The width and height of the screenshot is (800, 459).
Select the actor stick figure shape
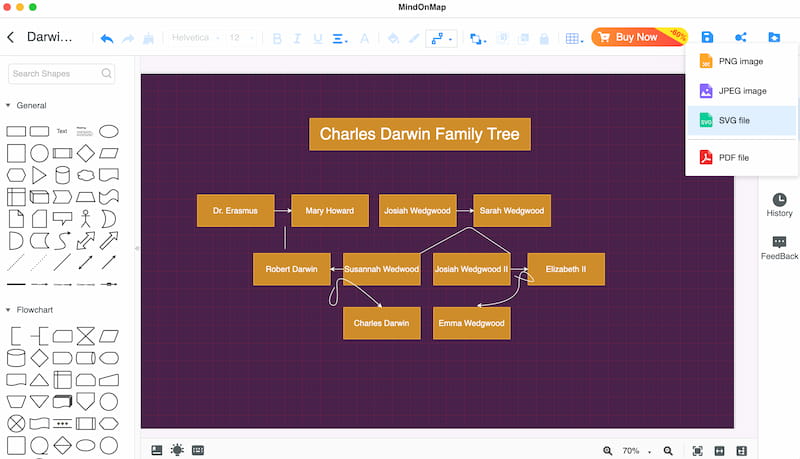86,218
